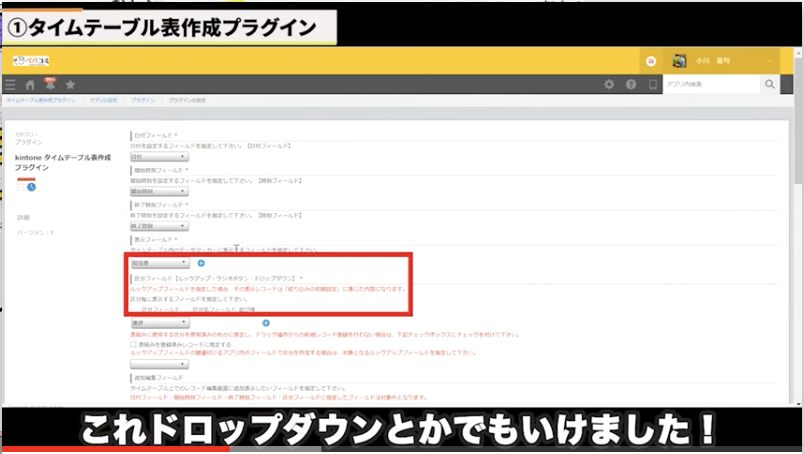Open the help question mark icon

tap(631, 85)
